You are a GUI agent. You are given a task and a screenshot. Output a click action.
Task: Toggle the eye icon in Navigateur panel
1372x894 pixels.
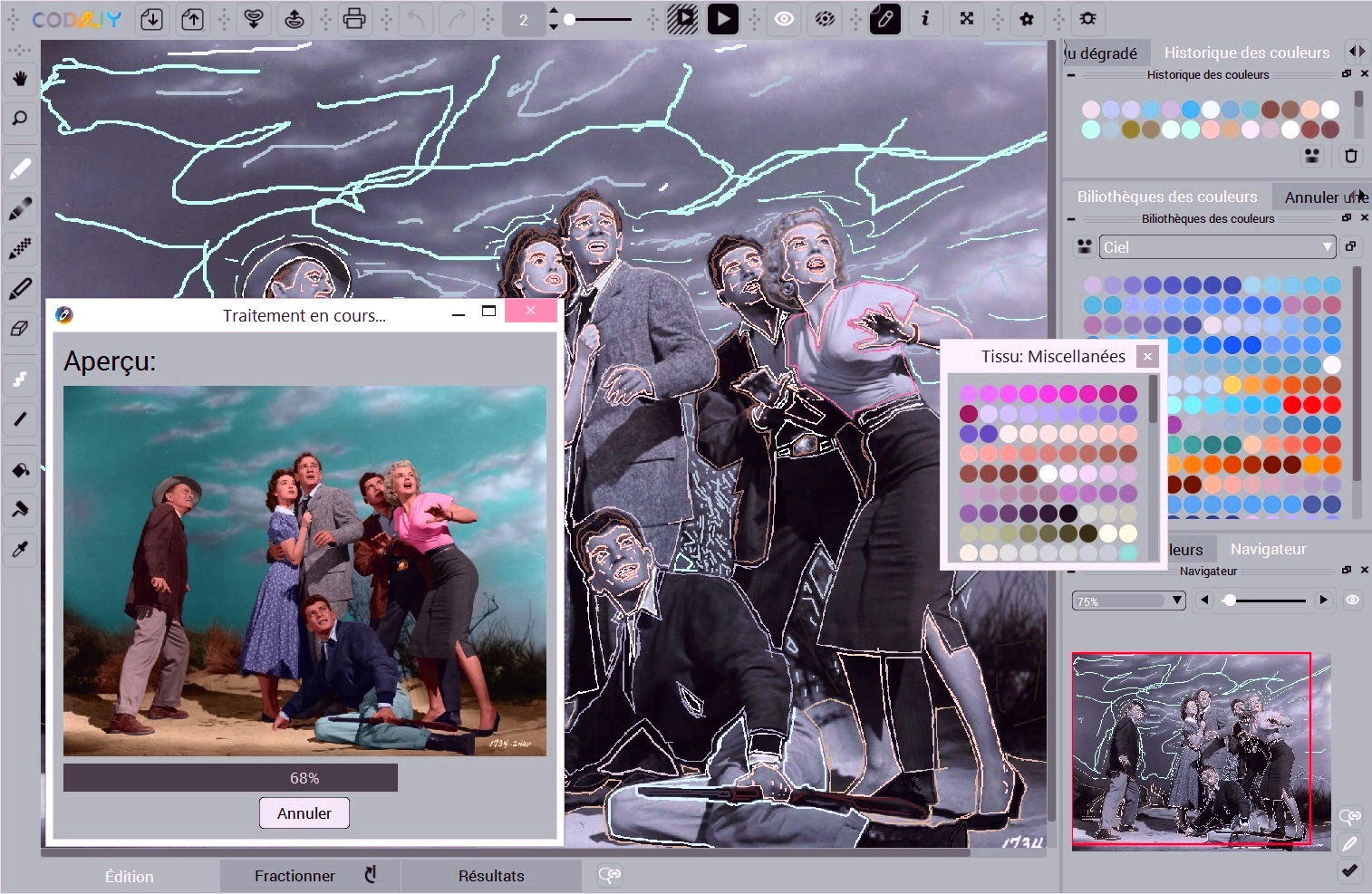click(1352, 600)
